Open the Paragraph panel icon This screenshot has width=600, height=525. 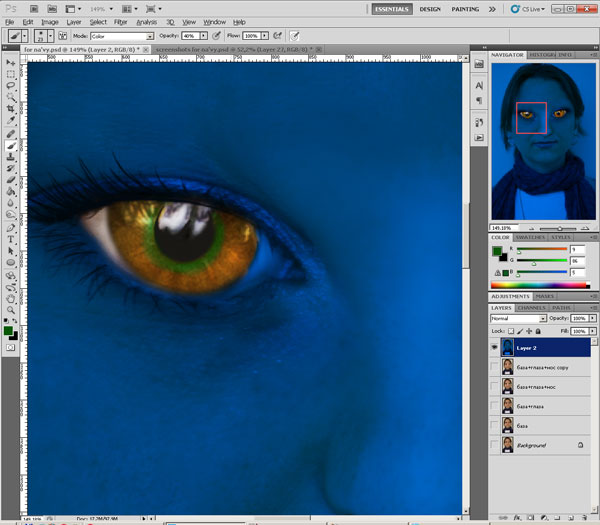pyautogui.click(x=479, y=101)
